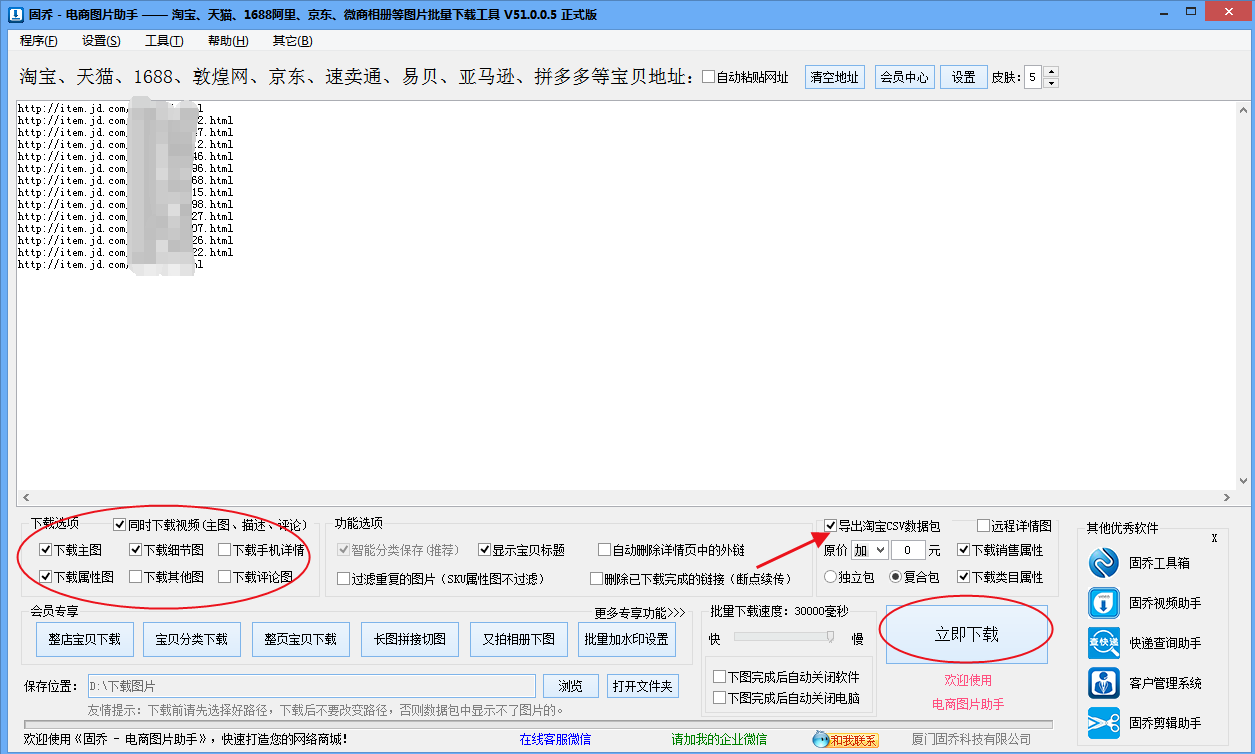
Task: Enable 自动删除详情页中的外链 checkbox
Action: click(x=605, y=550)
